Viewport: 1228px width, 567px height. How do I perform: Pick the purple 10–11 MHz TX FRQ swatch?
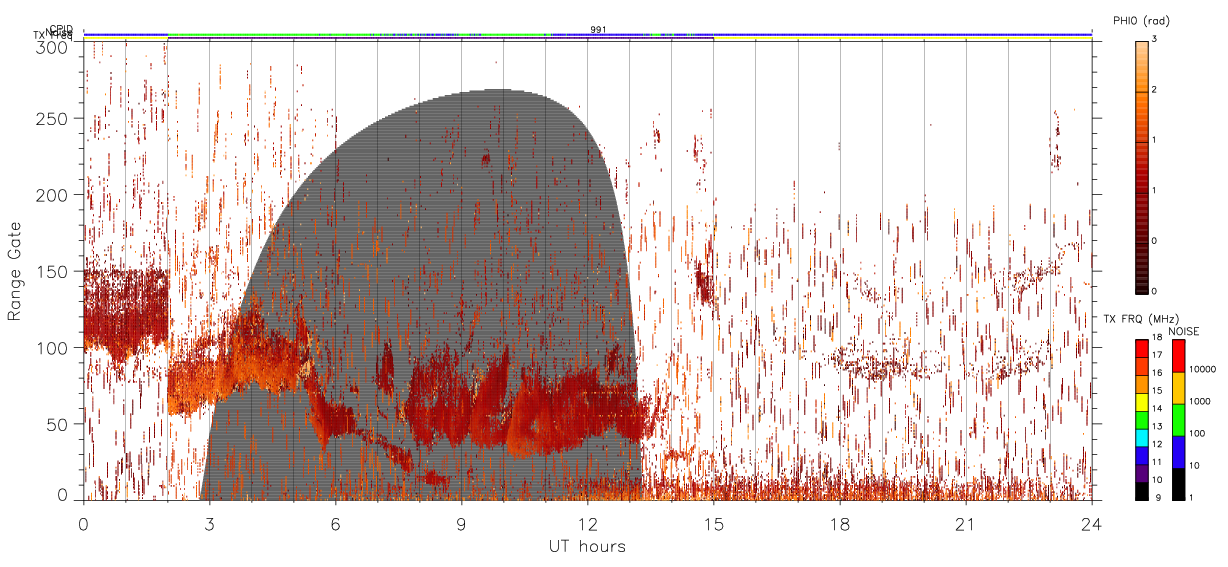[1141, 472]
